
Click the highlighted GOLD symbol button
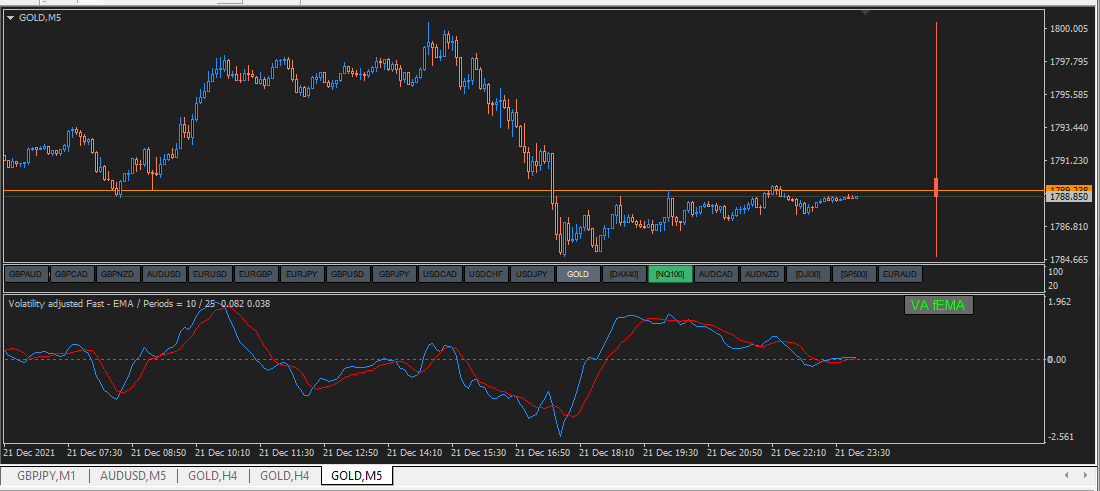click(x=578, y=274)
